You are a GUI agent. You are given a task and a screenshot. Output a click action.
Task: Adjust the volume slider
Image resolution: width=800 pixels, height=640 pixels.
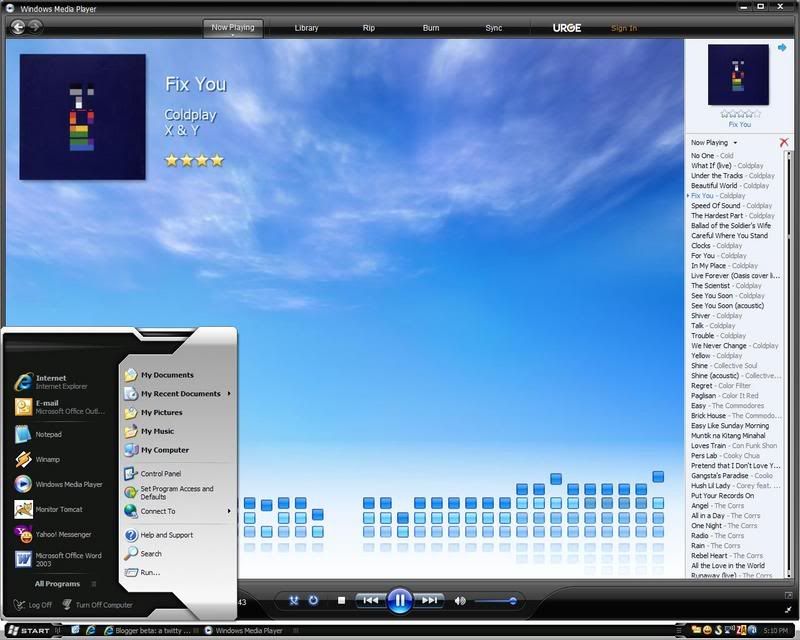tap(495, 601)
